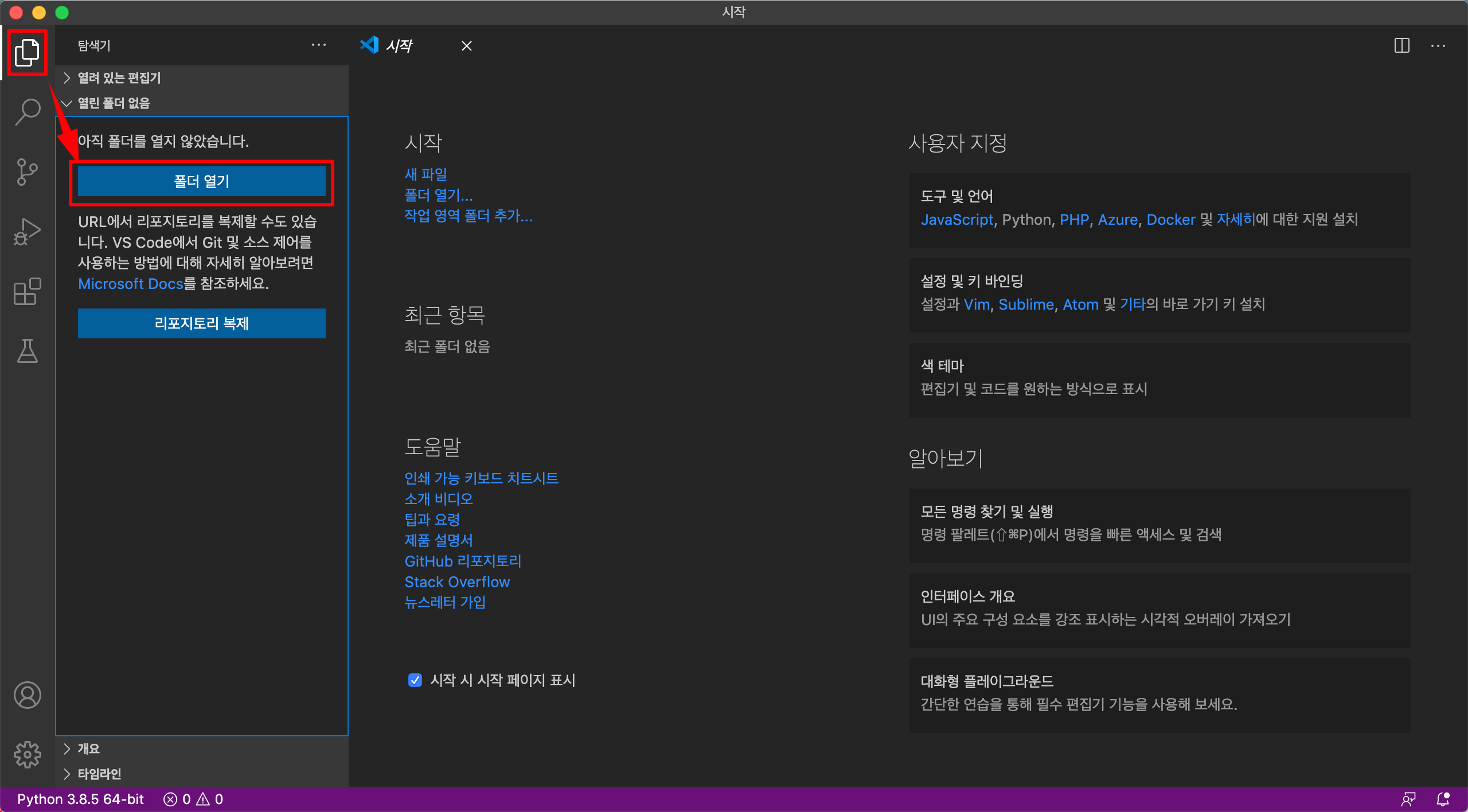The width and height of the screenshot is (1468, 812).
Task: Expand the '개요' section
Action: pyautogui.click(x=88, y=748)
